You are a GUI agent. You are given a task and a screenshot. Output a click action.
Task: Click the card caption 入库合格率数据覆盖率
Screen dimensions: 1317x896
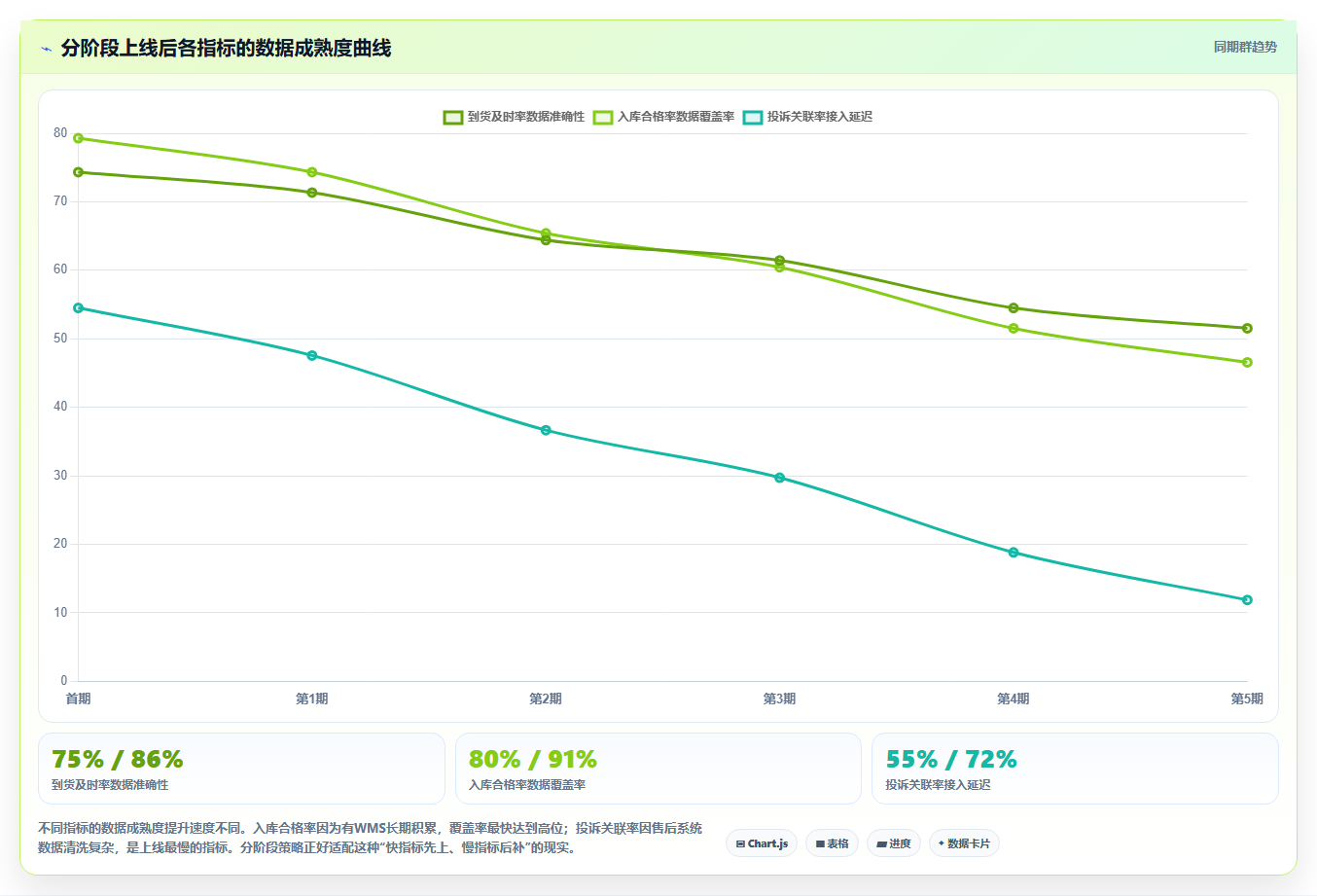(527, 785)
